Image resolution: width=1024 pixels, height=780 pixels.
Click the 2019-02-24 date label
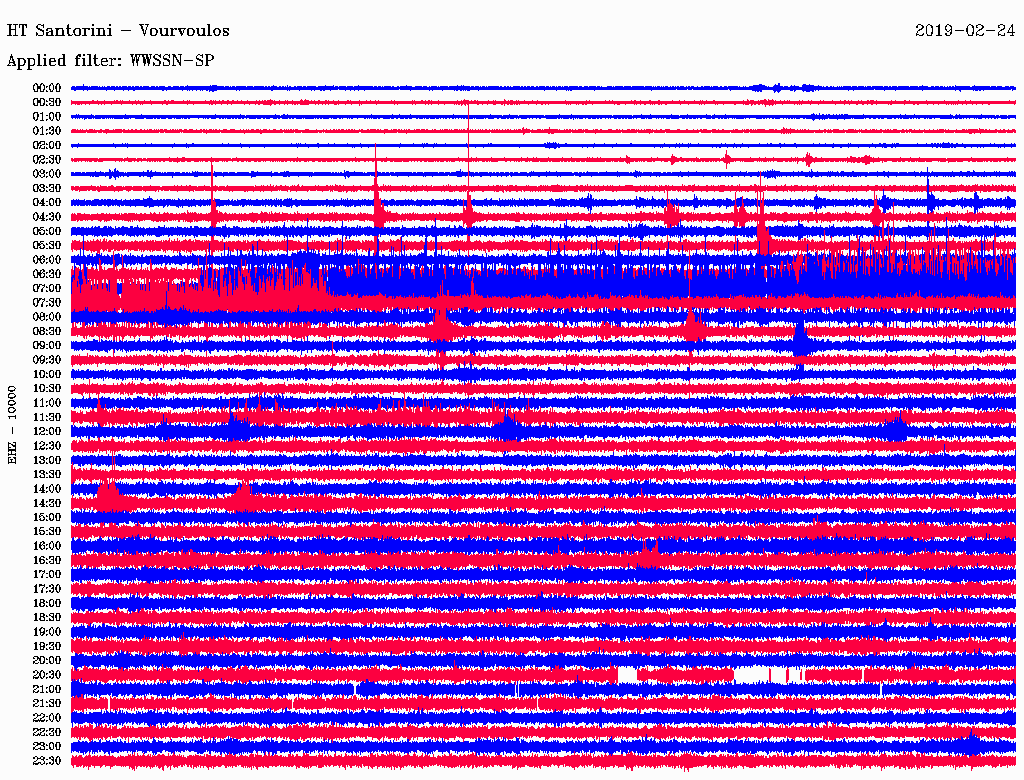point(965,30)
